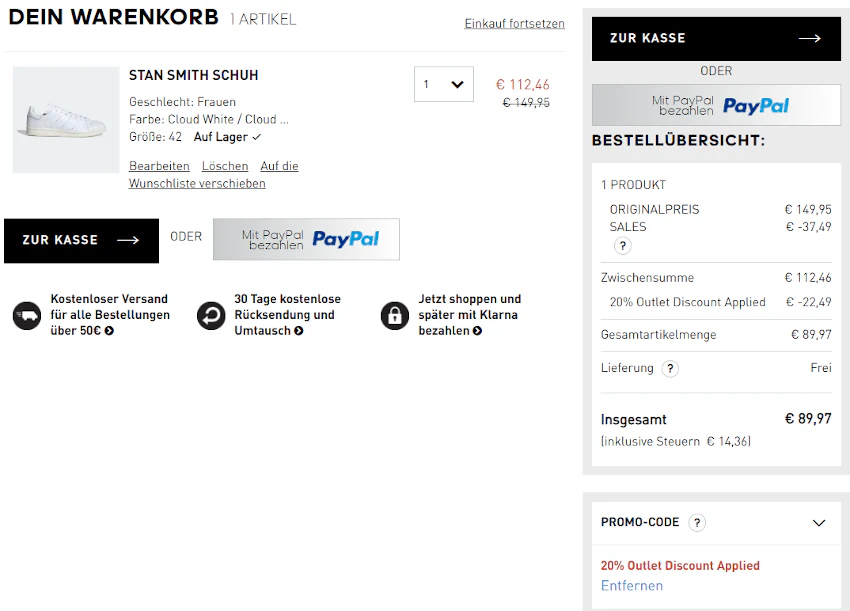
Task: Open Stan Smith shoe thumbnail
Action: [x=66, y=120]
